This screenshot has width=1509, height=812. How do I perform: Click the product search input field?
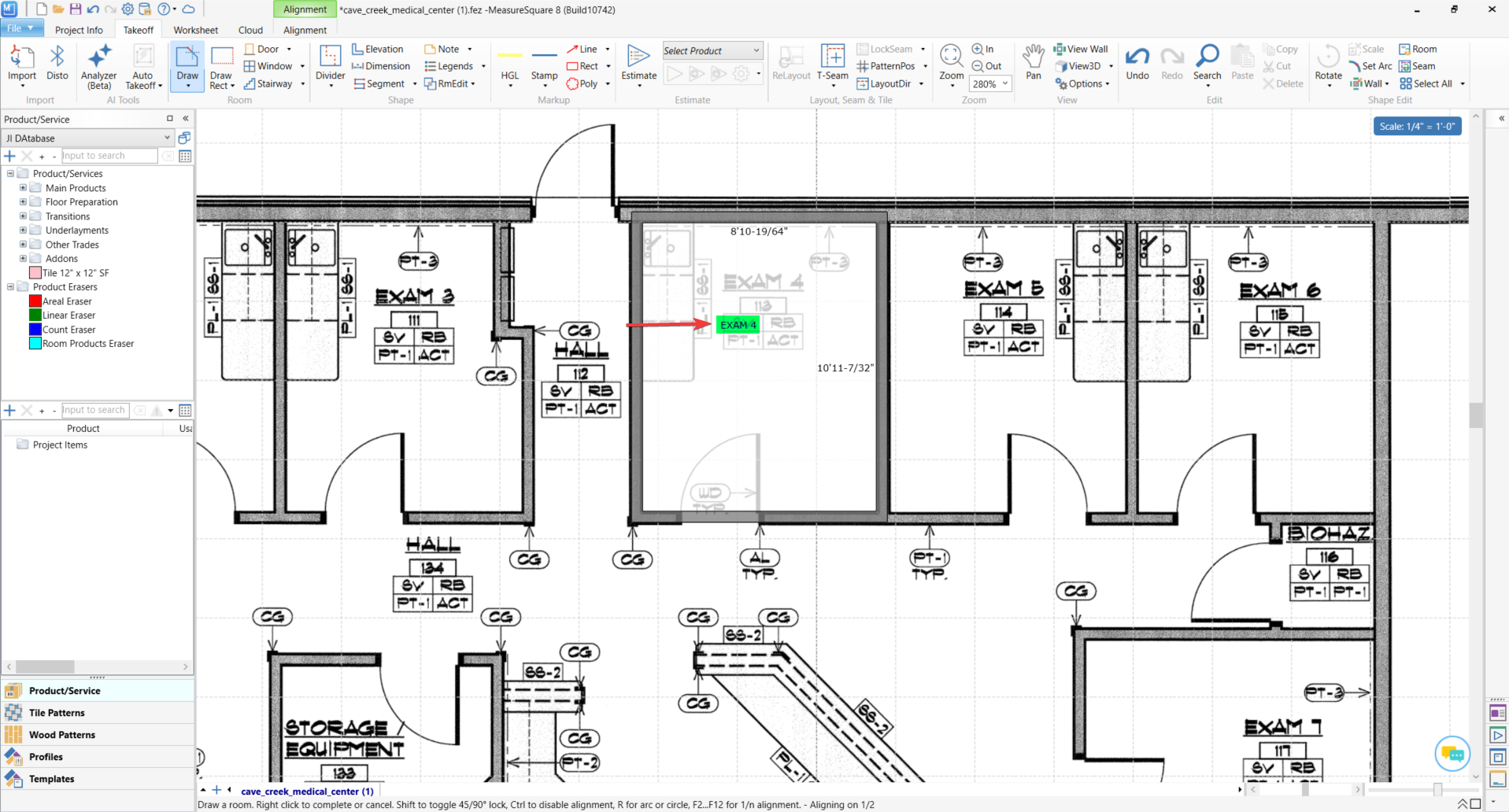tap(109, 156)
